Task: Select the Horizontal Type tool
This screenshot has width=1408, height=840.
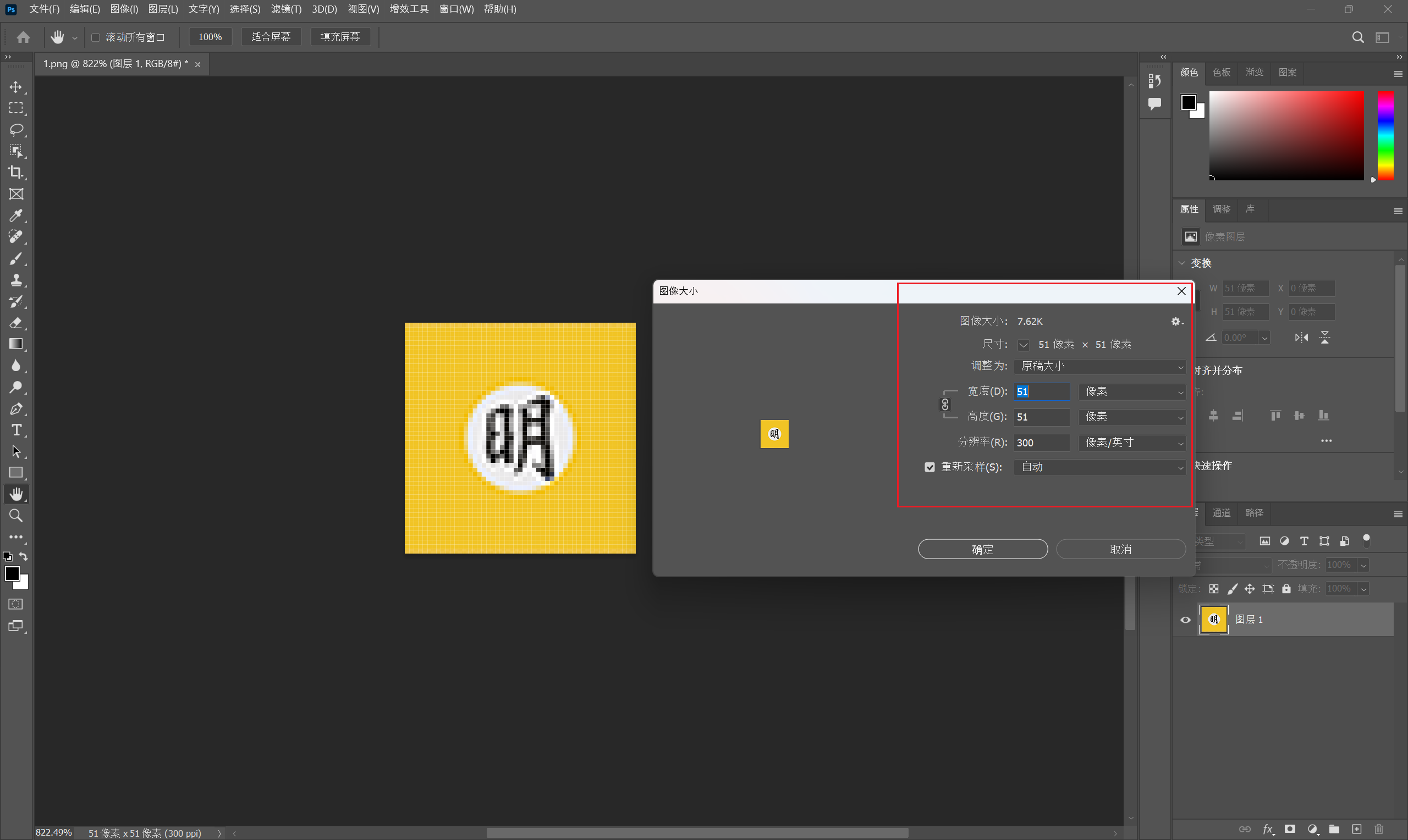Action: [16, 430]
